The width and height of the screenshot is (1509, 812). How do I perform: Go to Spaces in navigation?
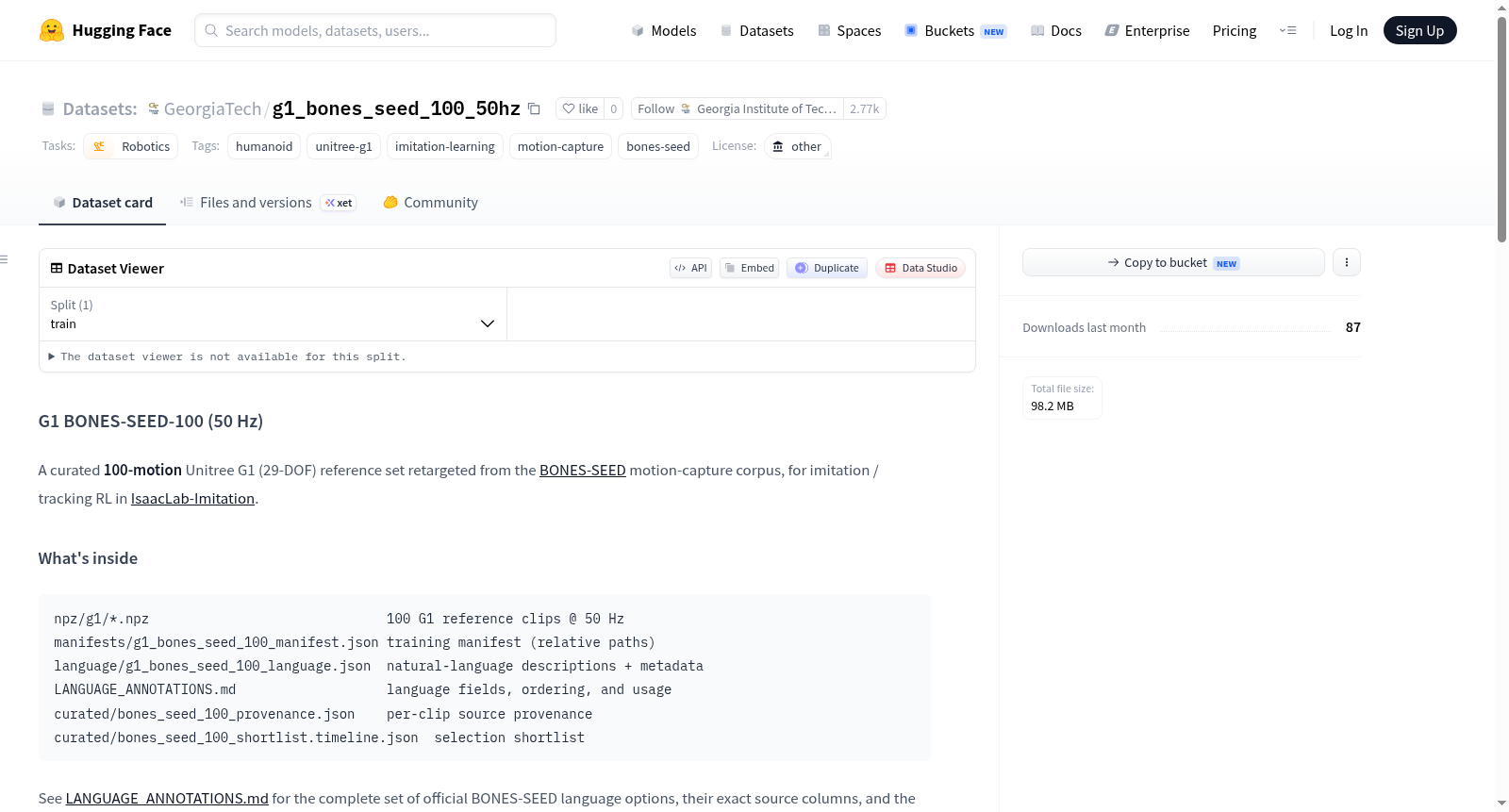tap(849, 30)
